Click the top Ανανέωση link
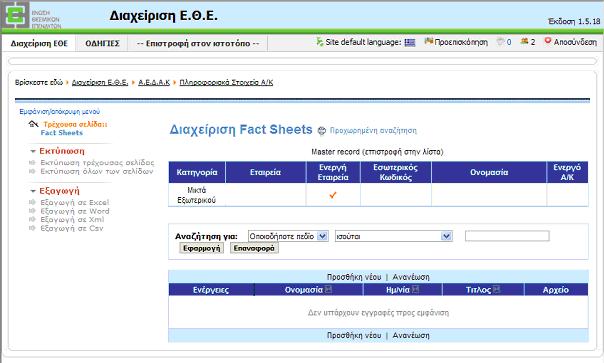 pos(411,277)
